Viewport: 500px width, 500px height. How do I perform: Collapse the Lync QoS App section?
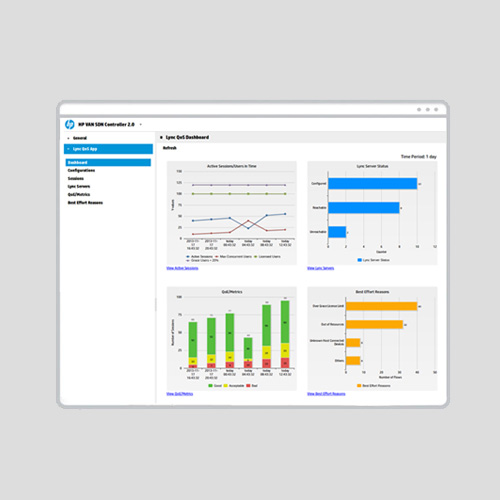[68, 149]
